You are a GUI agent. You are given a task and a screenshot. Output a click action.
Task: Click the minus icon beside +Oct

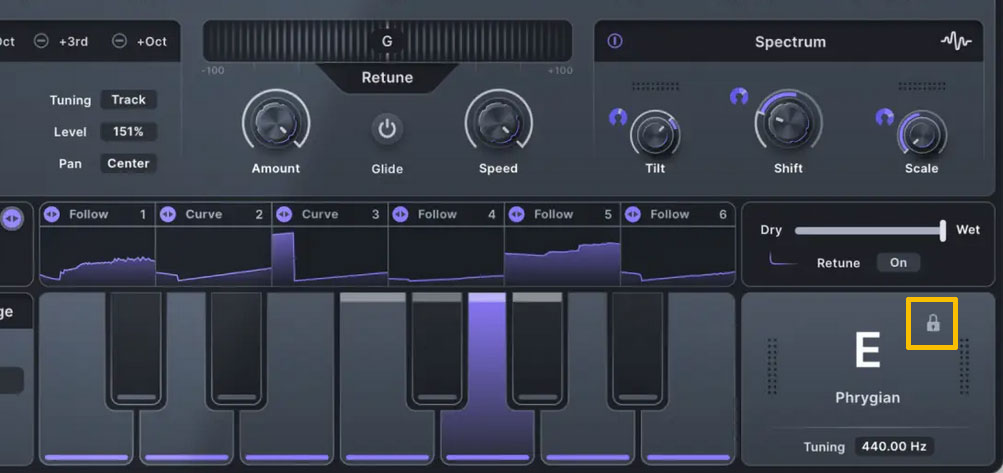pyautogui.click(x=119, y=41)
